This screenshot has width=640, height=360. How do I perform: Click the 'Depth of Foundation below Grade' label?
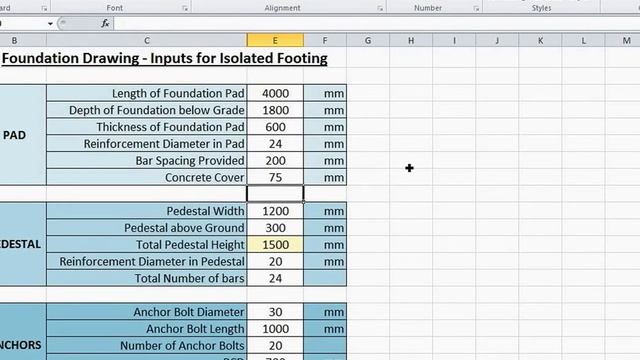tap(157, 110)
